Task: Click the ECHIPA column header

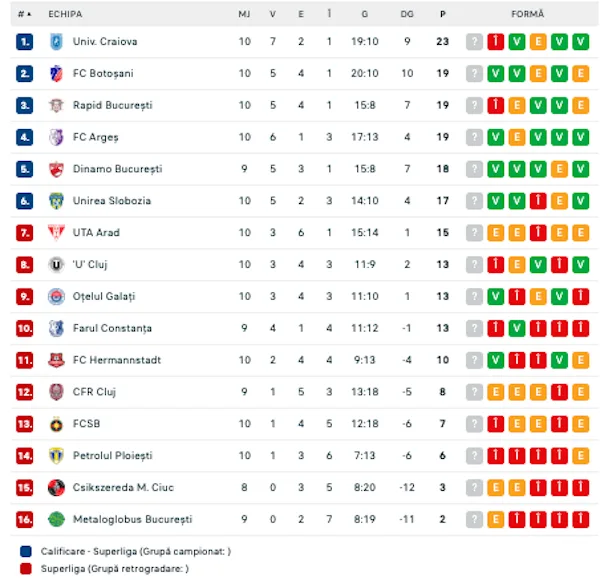Action: point(65,14)
